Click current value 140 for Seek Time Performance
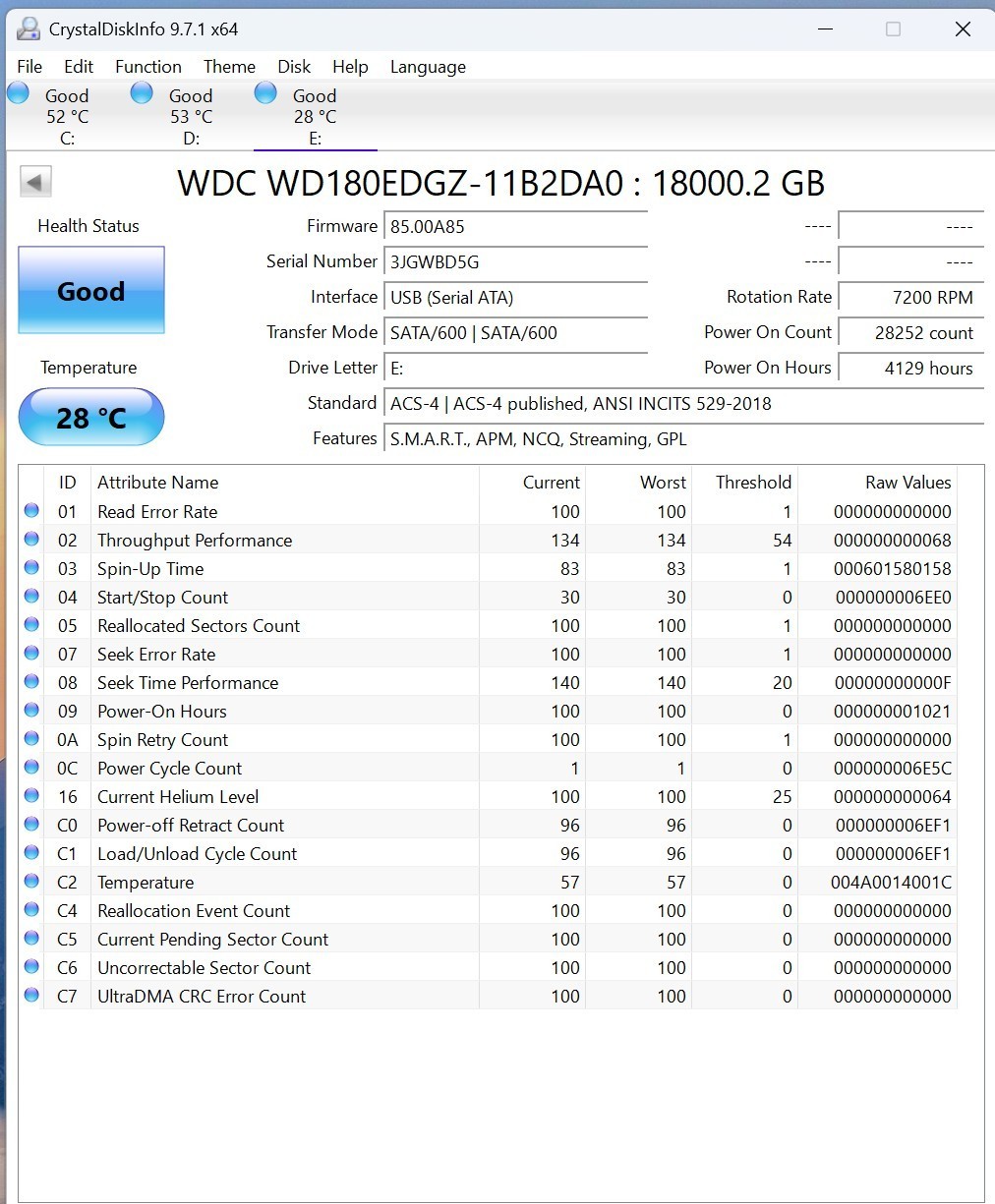Screen dimensions: 995x1204 565,683
